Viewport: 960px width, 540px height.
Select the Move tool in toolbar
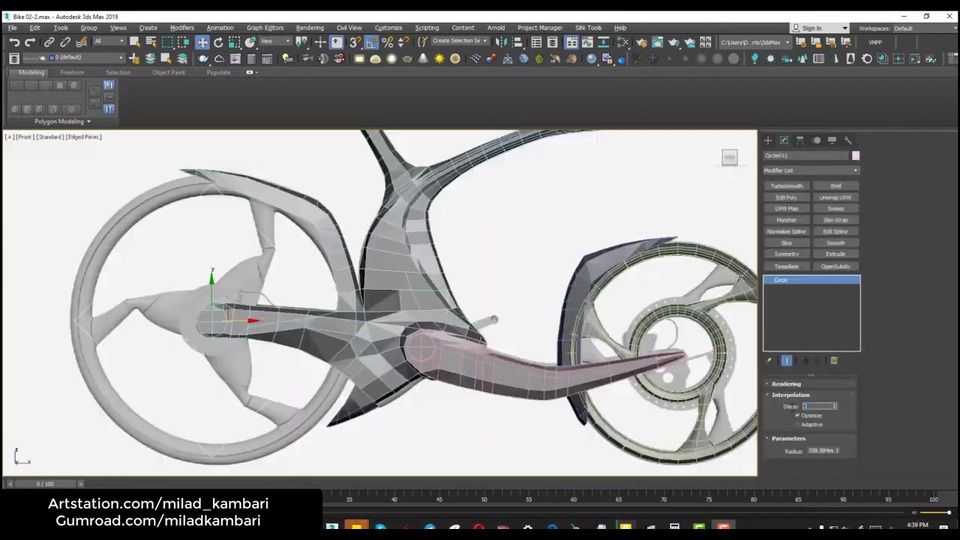tap(202, 42)
